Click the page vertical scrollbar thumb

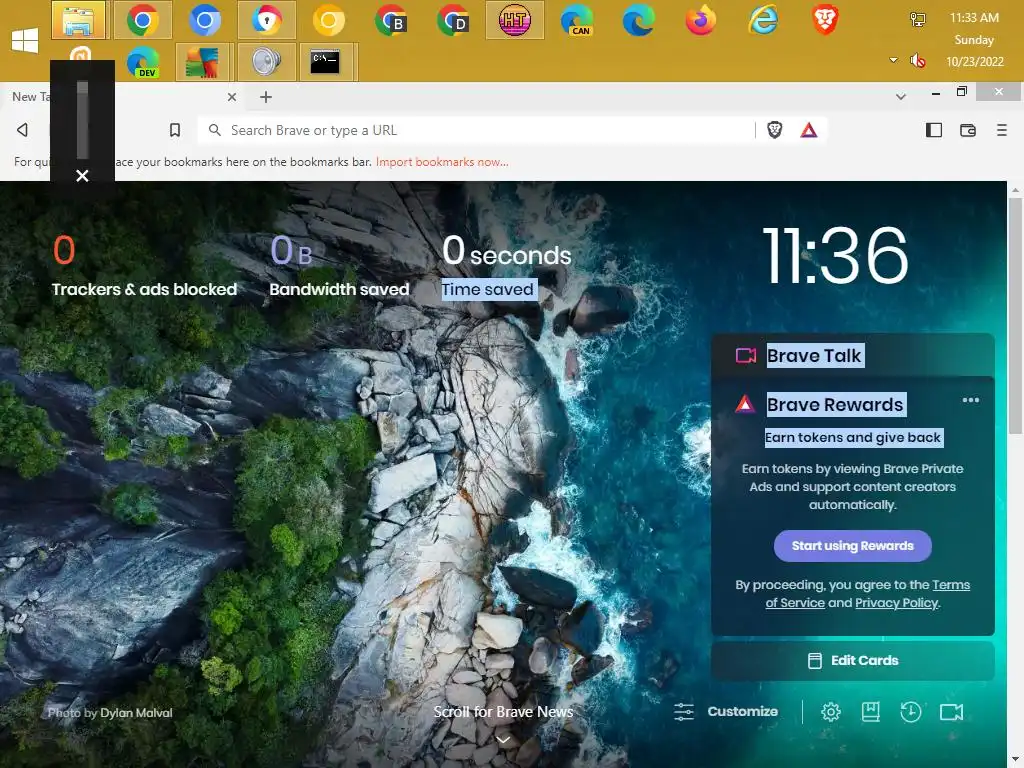[x=1015, y=315]
